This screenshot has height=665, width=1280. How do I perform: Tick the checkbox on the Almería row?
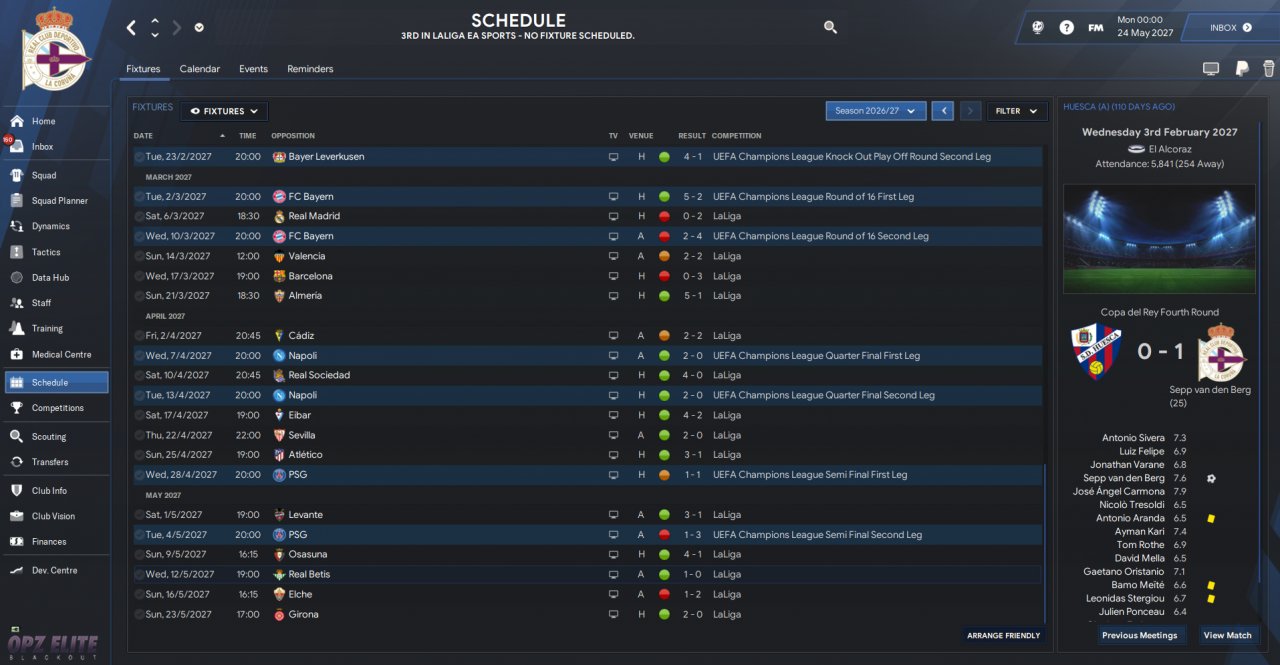pos(139,296)
